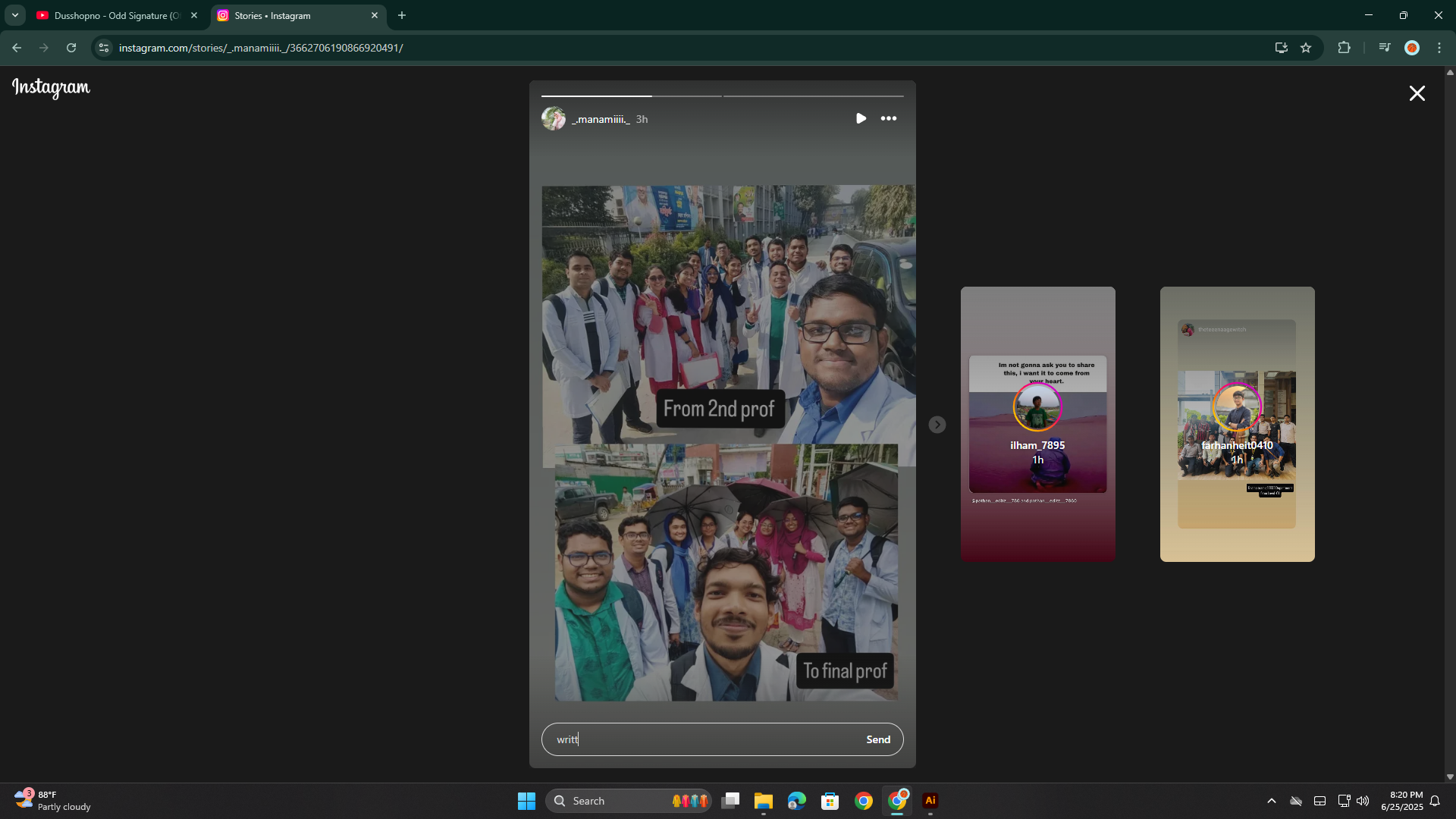The width and height of the screenshot is (1456, 819).
Task: Open the weather widget
Action: [53, 801]
